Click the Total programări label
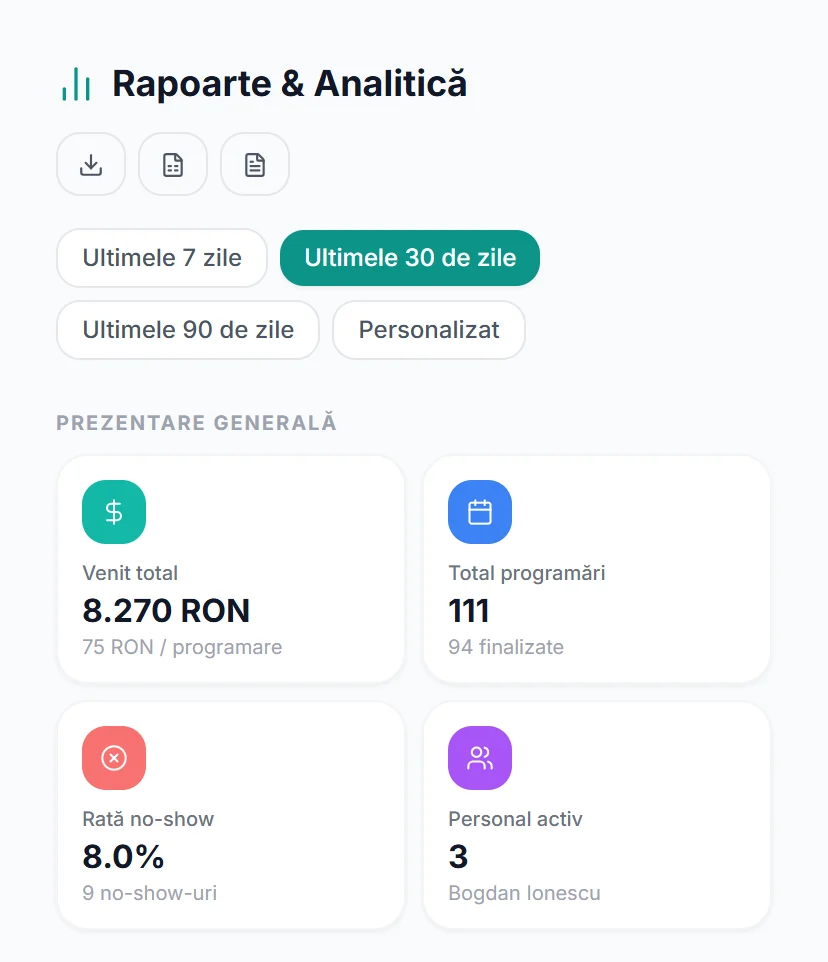 tap(527, 573)
